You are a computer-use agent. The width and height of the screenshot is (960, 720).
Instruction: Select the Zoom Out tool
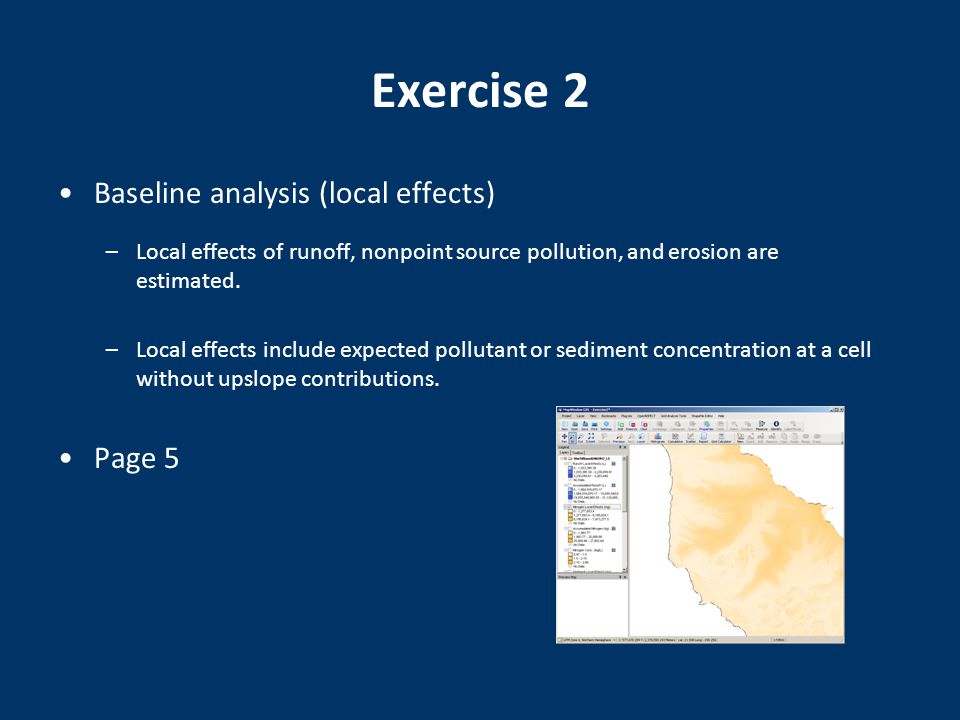pyautogui.click(x=580, y=438)
